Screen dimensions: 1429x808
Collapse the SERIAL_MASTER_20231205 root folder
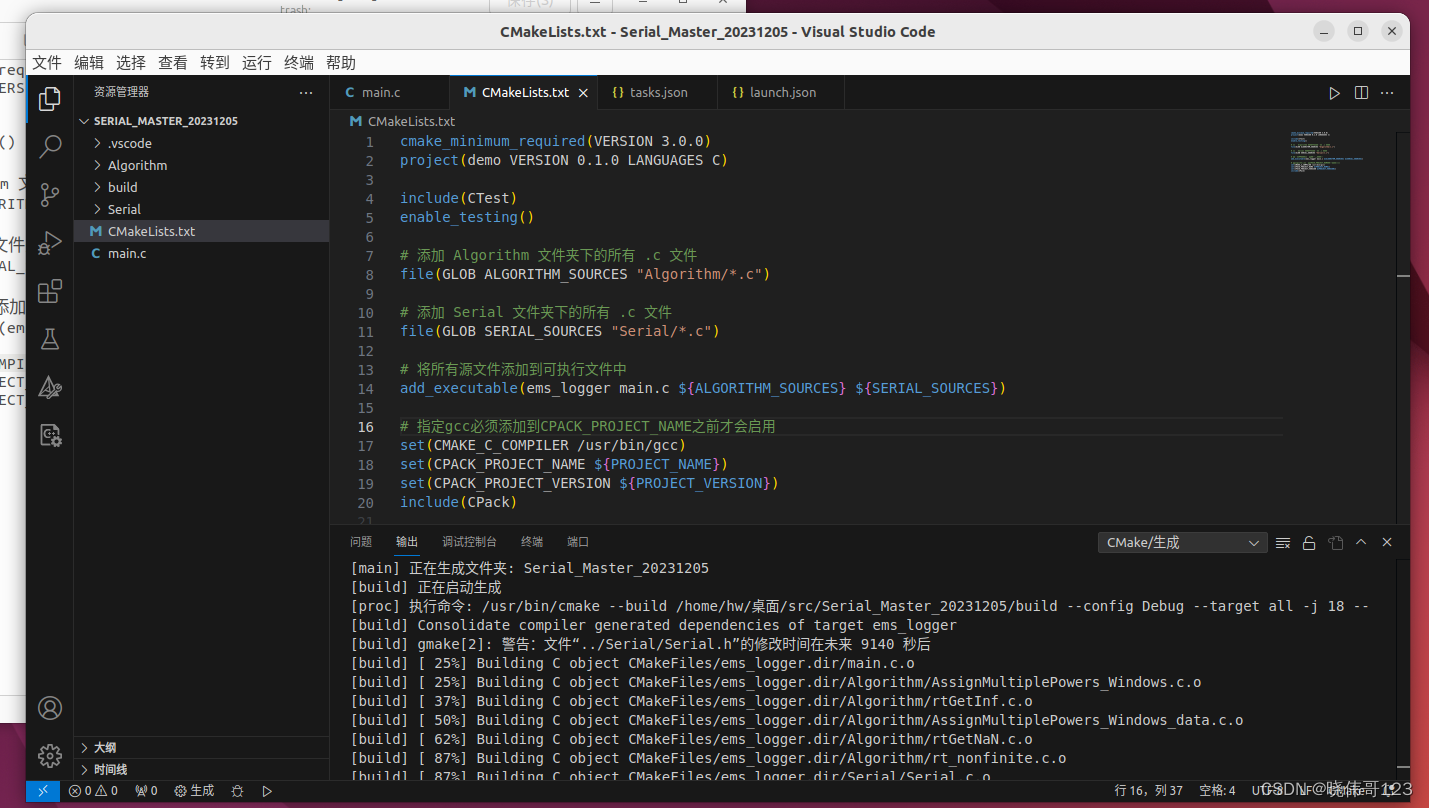[202, 121]
